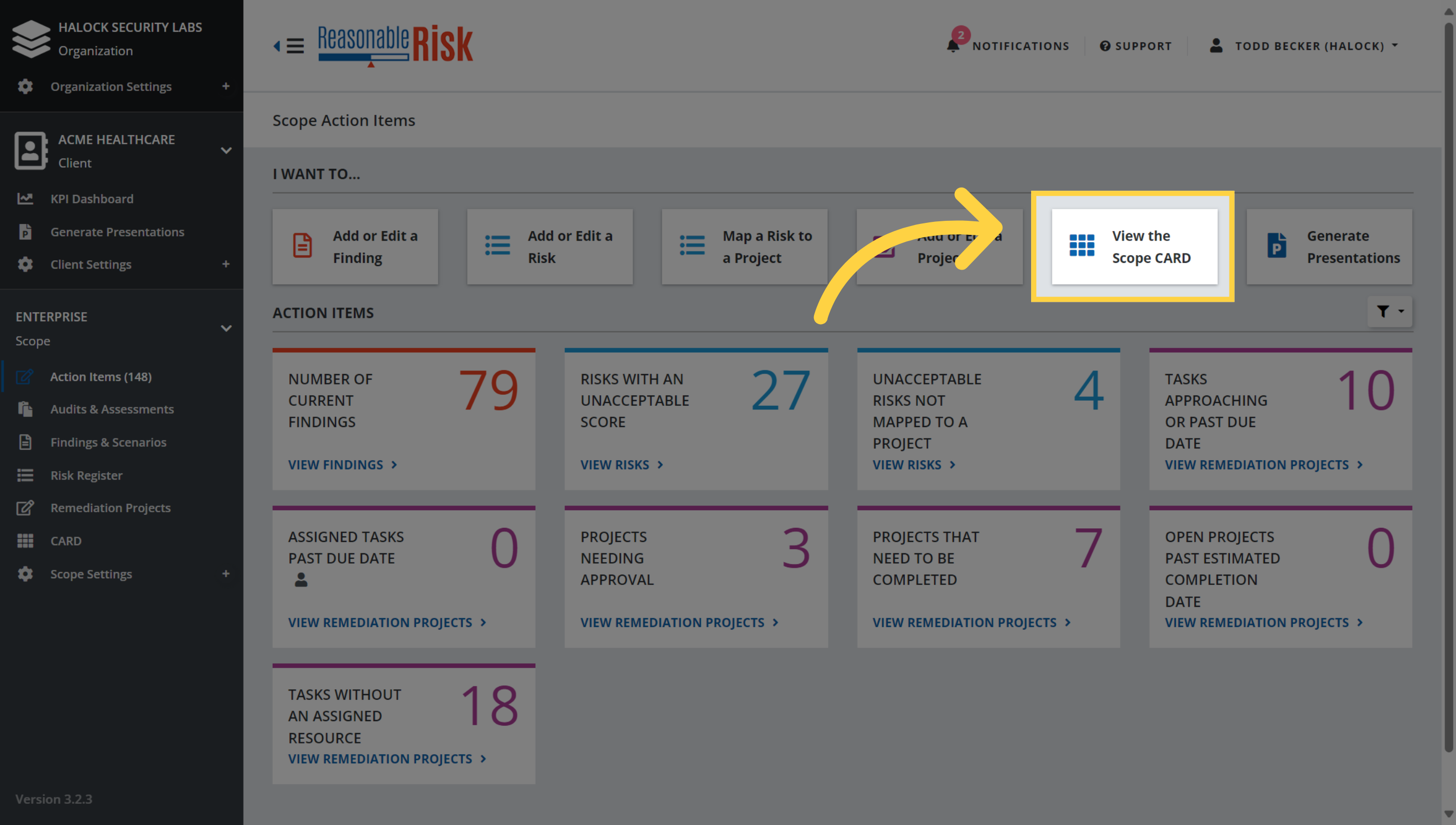Screen dimensions: 1456x825
Task: Click the CARD grid icon in sidebar
Action: point(25,540)
